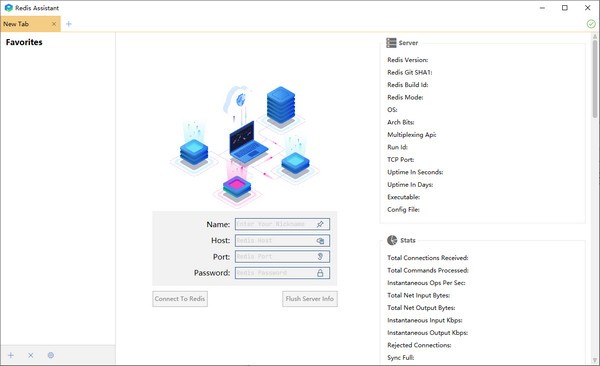Remove favorite with the X icon in sidebar
The width and height of the screenshot is (600, 366).
[31, 355]
